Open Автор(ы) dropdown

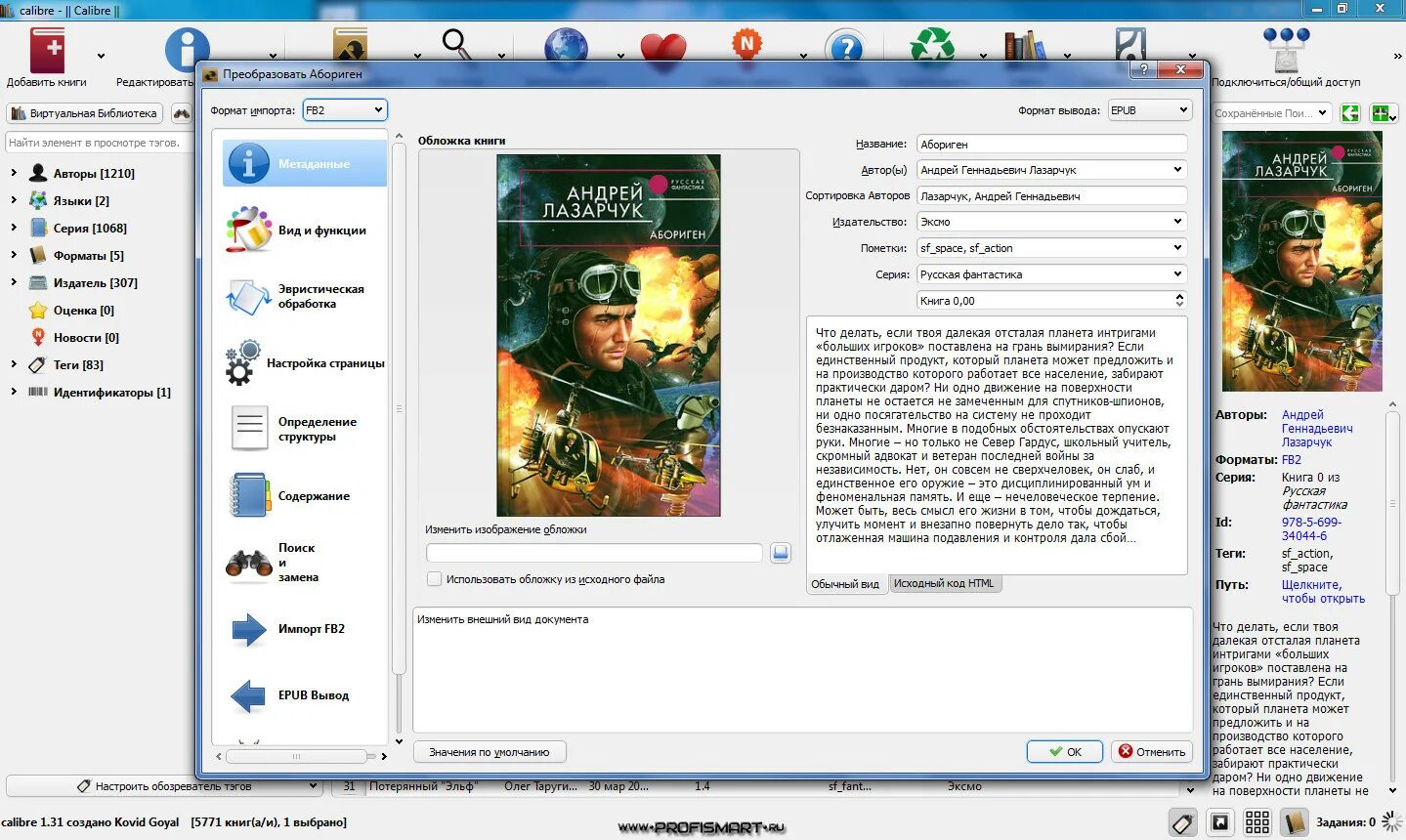coord(1177,170)
